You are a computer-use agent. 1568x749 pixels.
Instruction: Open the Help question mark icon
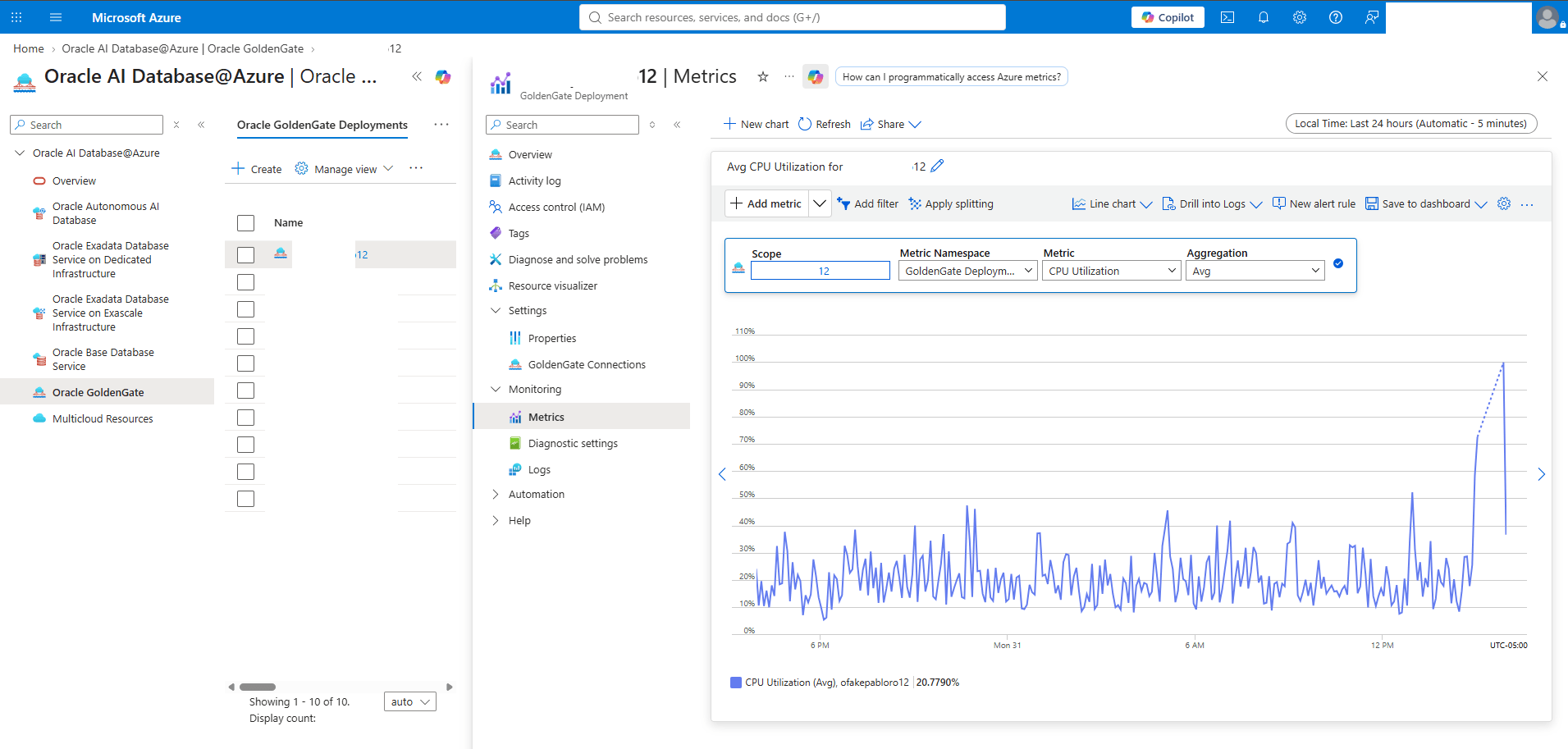coord(1336,17)
